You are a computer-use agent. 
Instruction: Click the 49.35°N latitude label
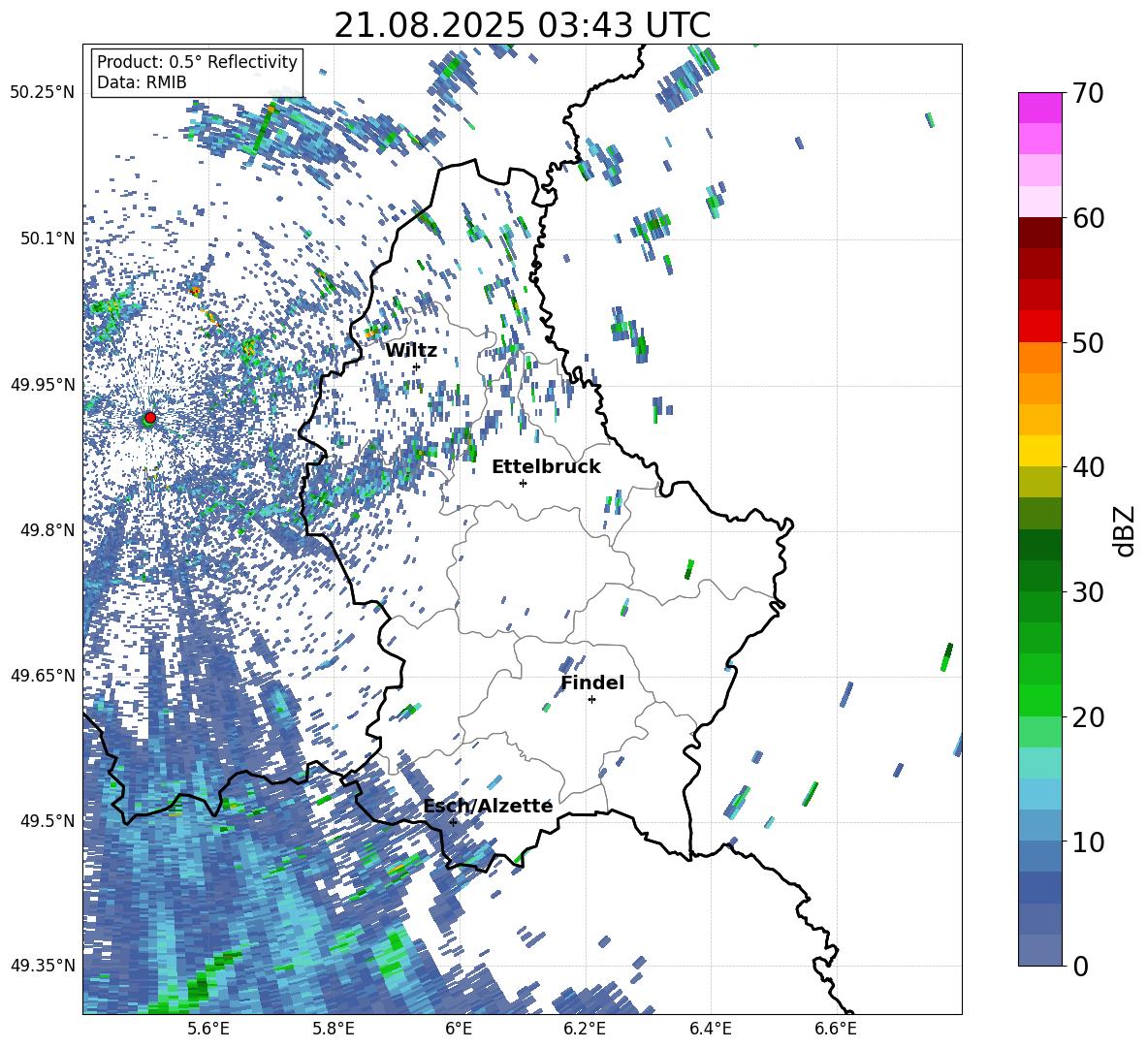pyautogui.click(x=43, y=966)
